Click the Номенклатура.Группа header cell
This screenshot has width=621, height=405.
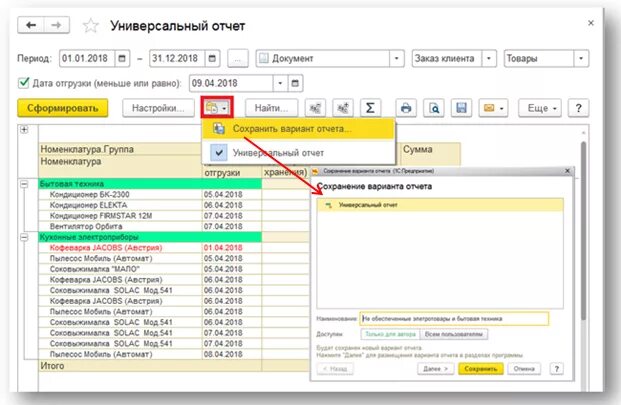pyautogui.click(x=120, y=149)
